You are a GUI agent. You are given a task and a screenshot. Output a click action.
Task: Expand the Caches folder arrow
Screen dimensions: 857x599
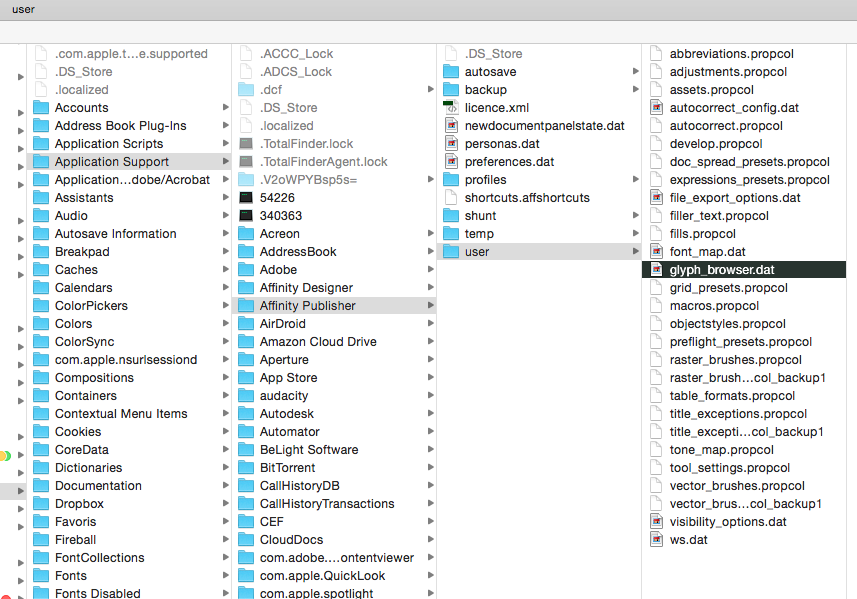[x=225, y=269]
